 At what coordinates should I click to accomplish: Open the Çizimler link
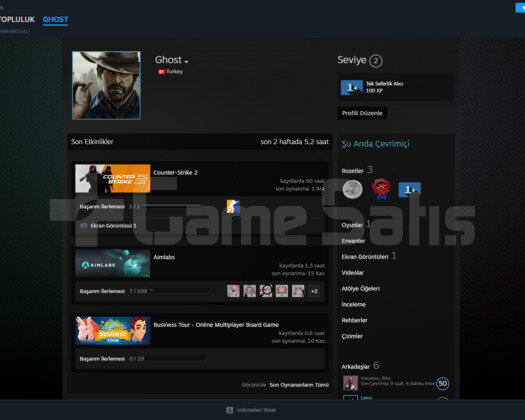(352, 336)
